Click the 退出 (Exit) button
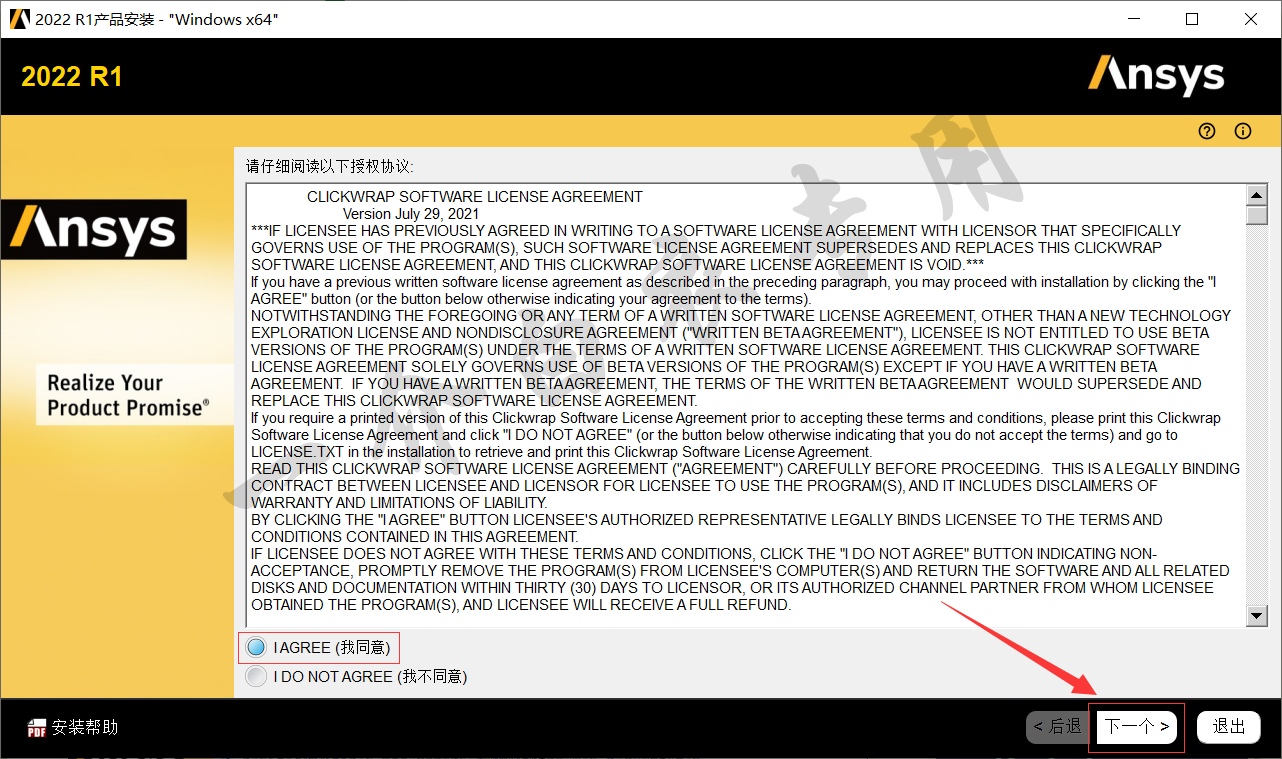Screen dimensions: 1282x759 [1229, 727]
